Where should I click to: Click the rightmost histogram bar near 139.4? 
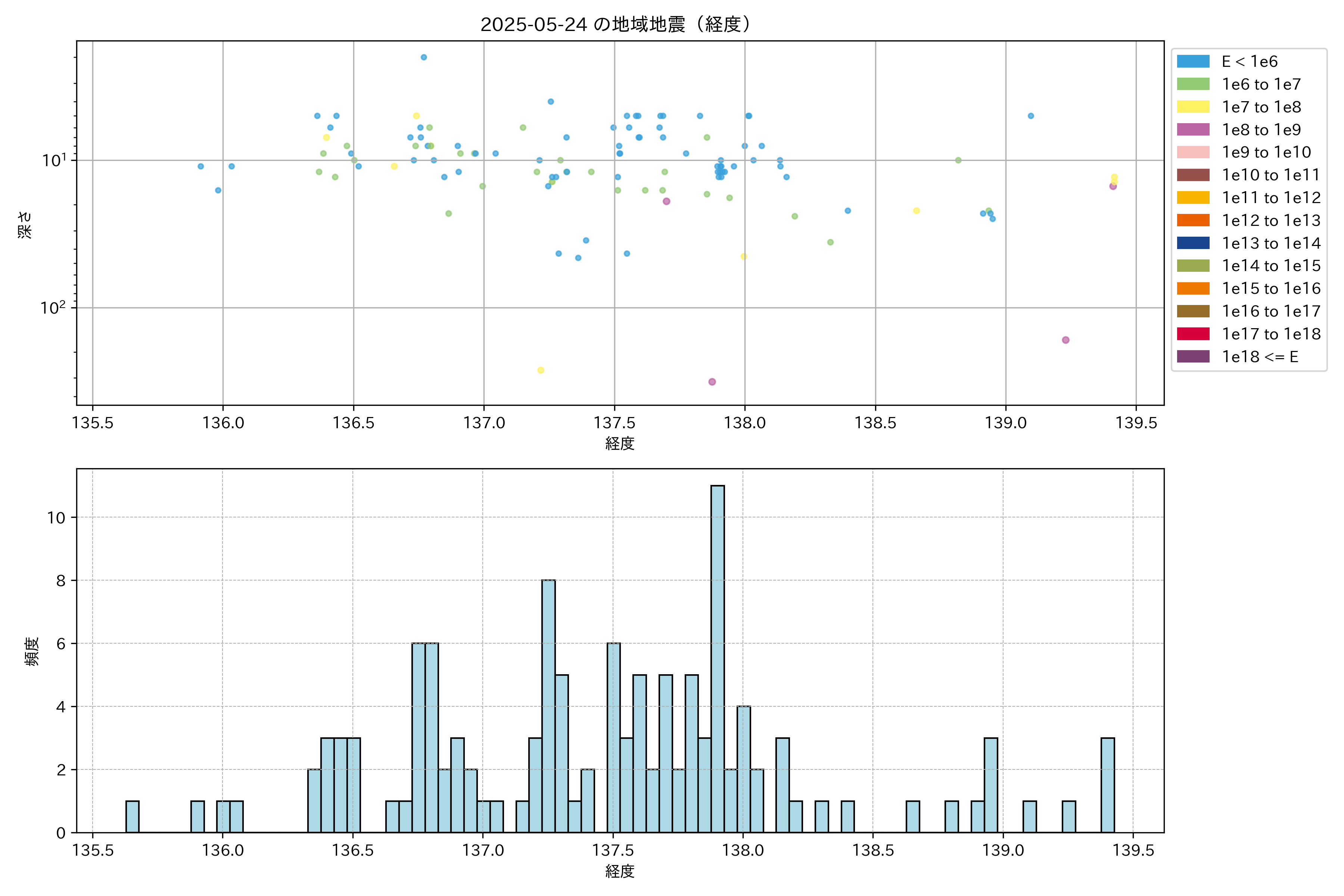[x=1107, y=785]
